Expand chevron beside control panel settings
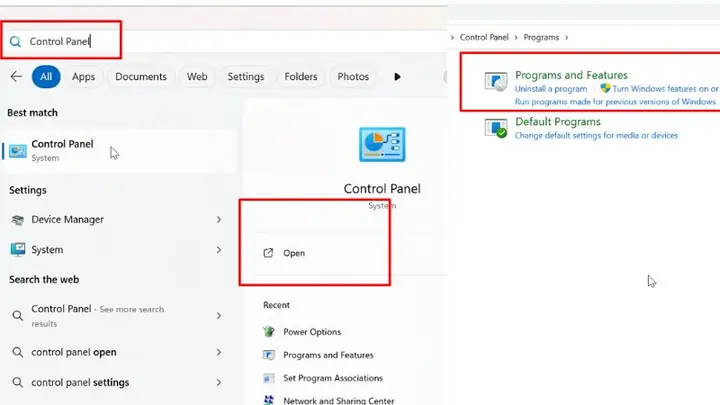Viewport: 720px width, 405px height. [x=219, y=382]
